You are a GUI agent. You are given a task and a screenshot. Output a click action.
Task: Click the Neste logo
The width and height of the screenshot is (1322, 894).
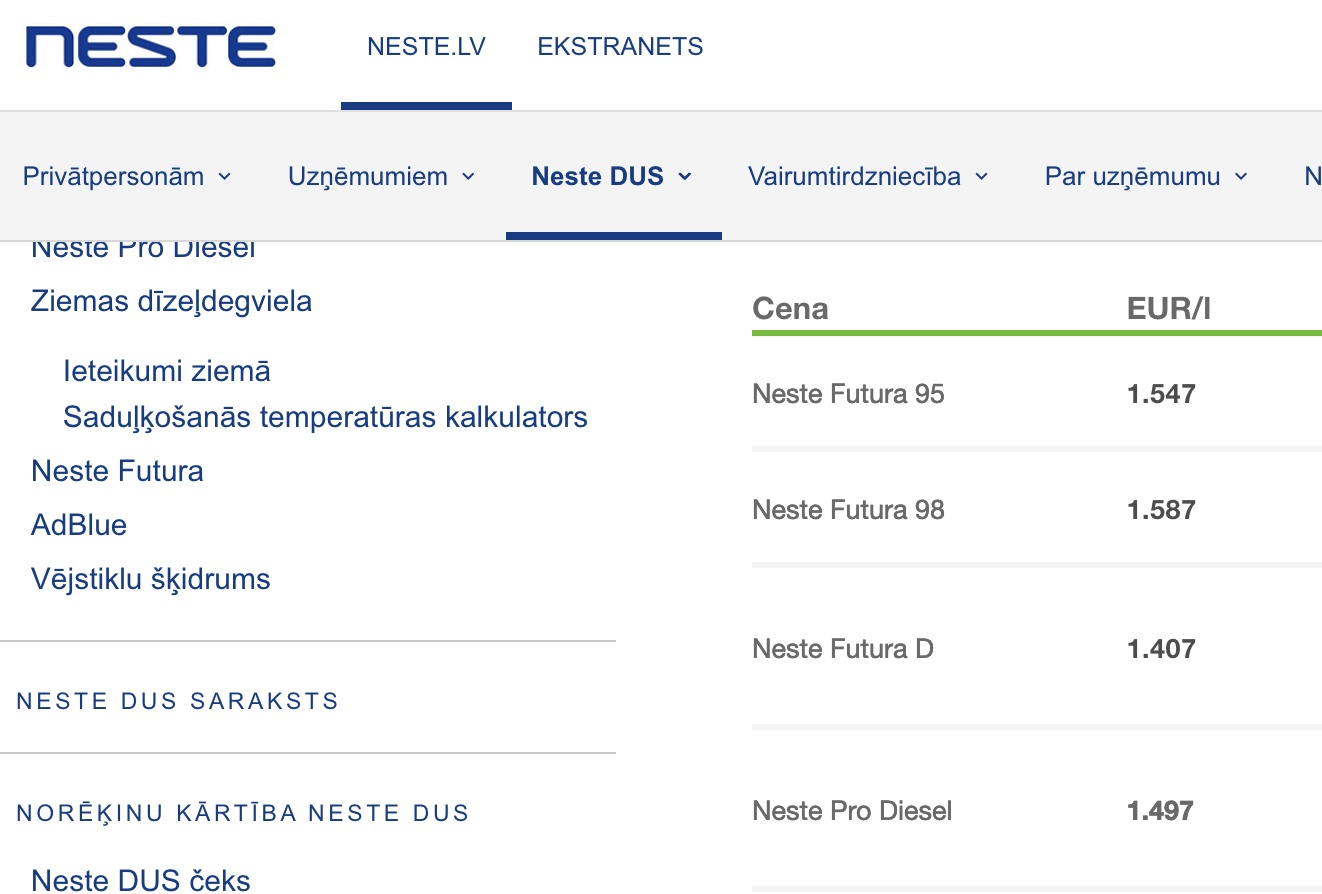point(150,47)
